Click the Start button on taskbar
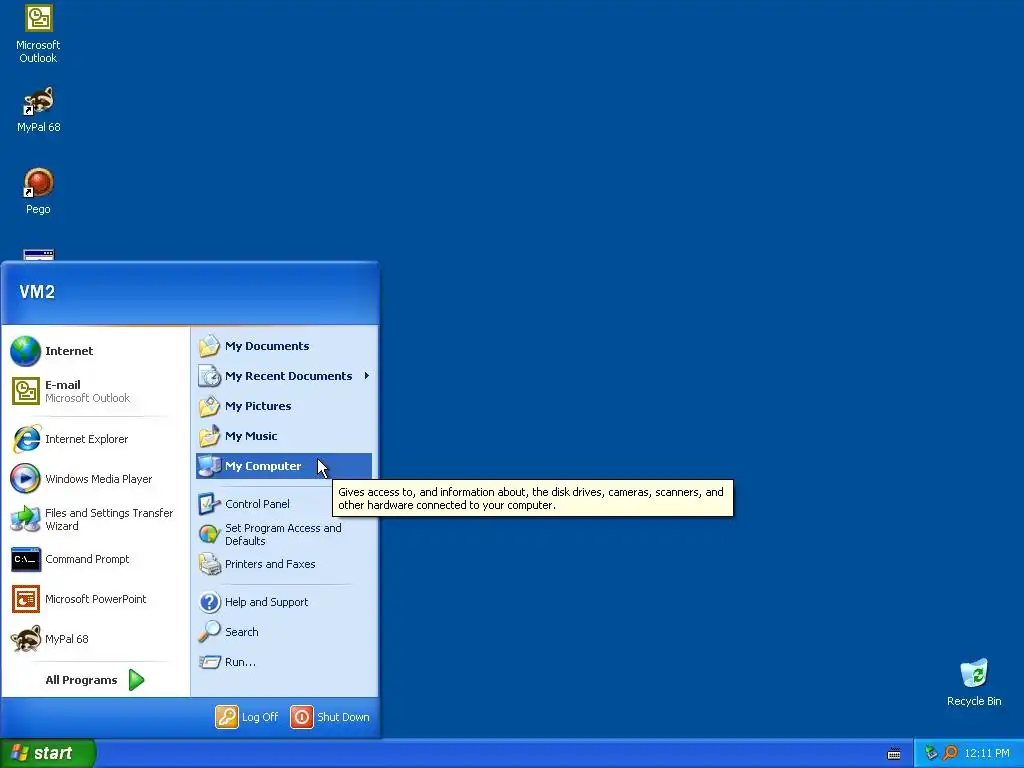The height and width of the screenshot is (768, 1024). coord(48,753)
